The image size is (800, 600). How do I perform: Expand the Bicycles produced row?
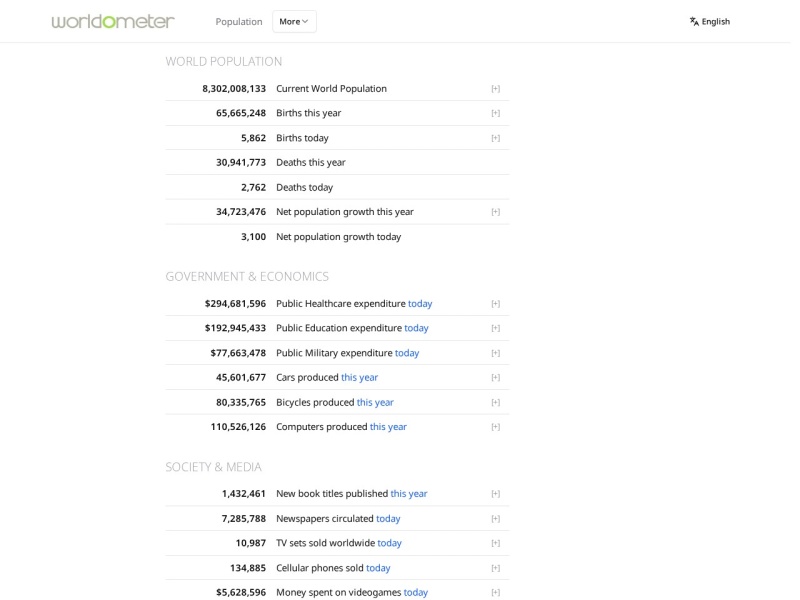495,403
